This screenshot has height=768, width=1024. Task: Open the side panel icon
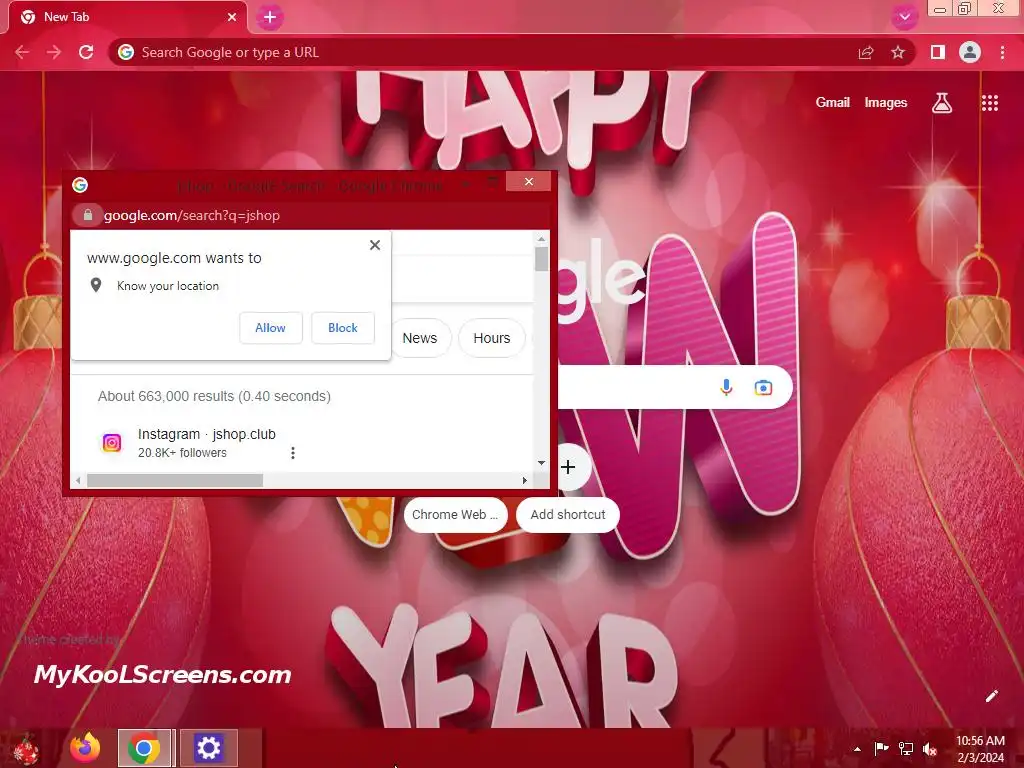938,52
